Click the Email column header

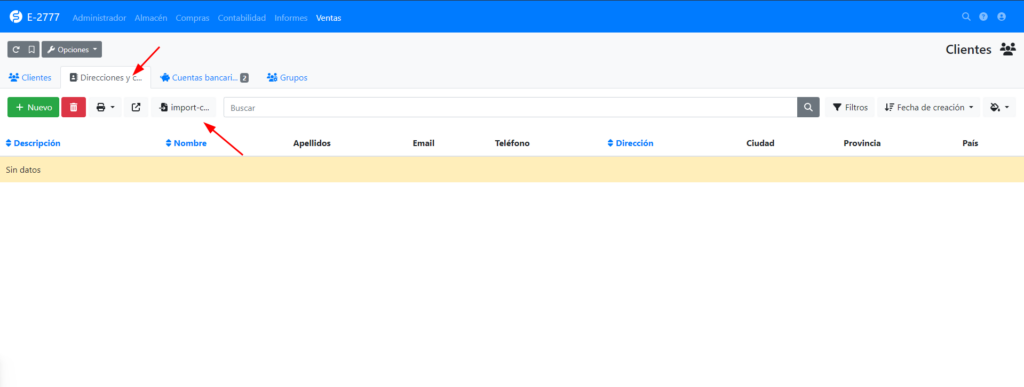(423, 143)
